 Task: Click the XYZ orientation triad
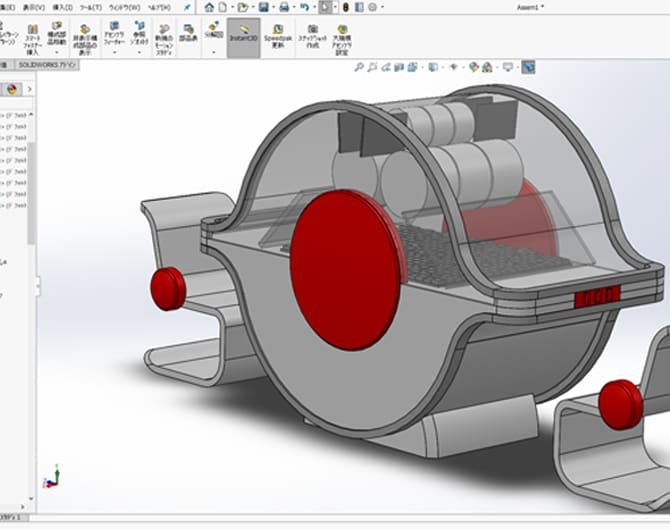click(x=52, y=478)
